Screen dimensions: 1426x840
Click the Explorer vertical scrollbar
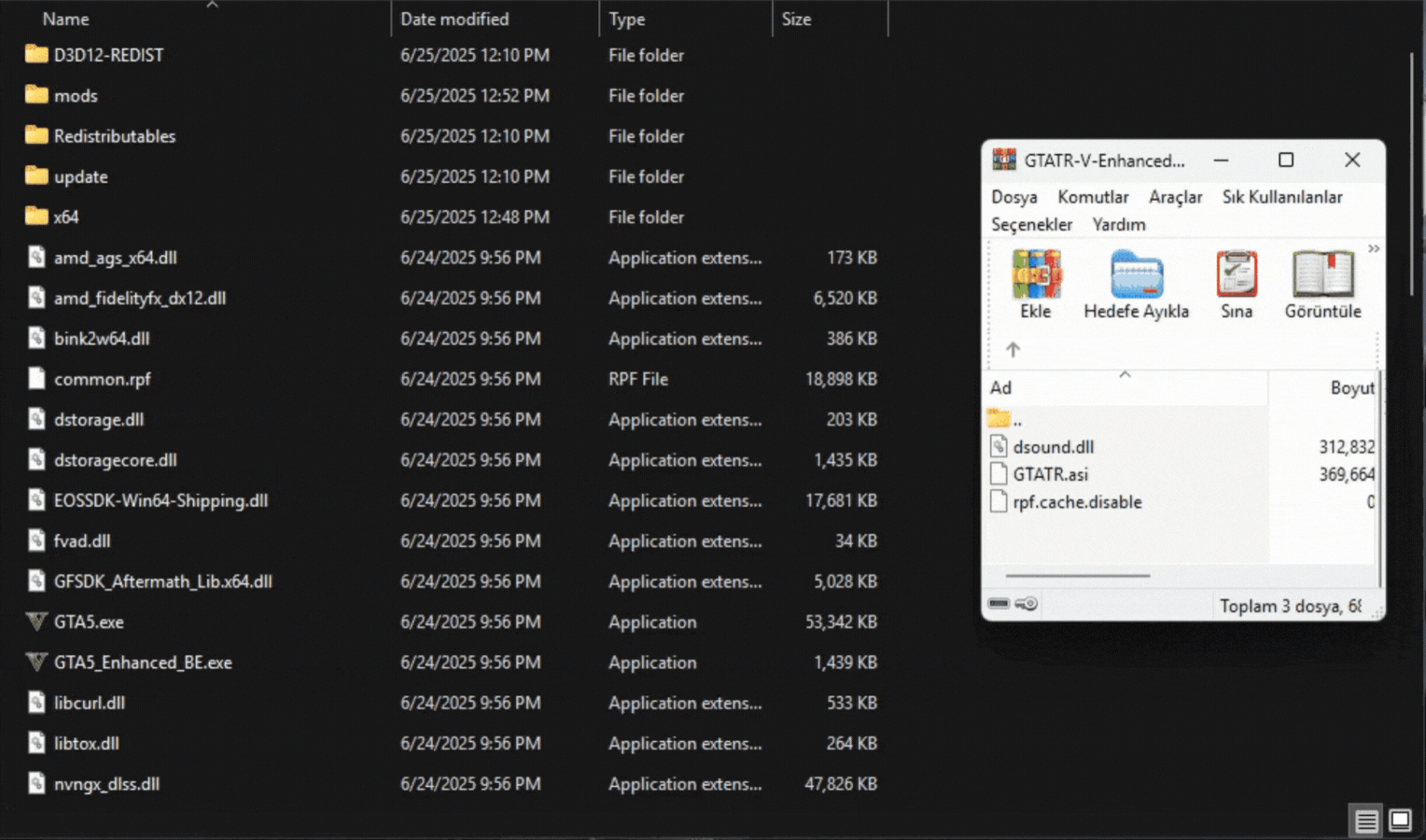[1413, 175]
